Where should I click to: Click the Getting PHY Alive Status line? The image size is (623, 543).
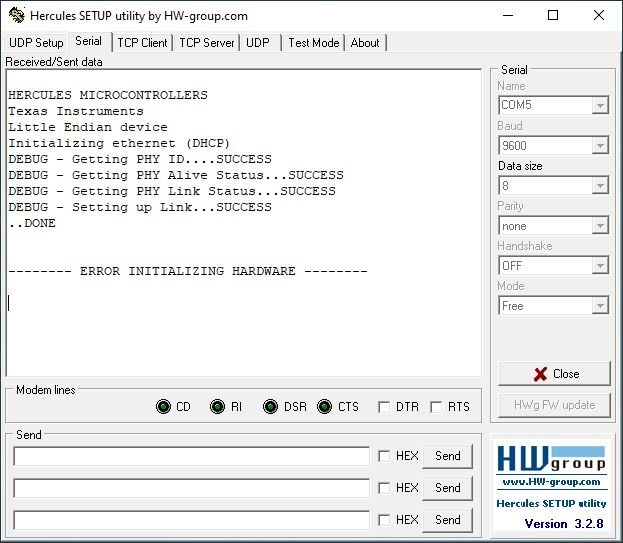coord(176,175)
